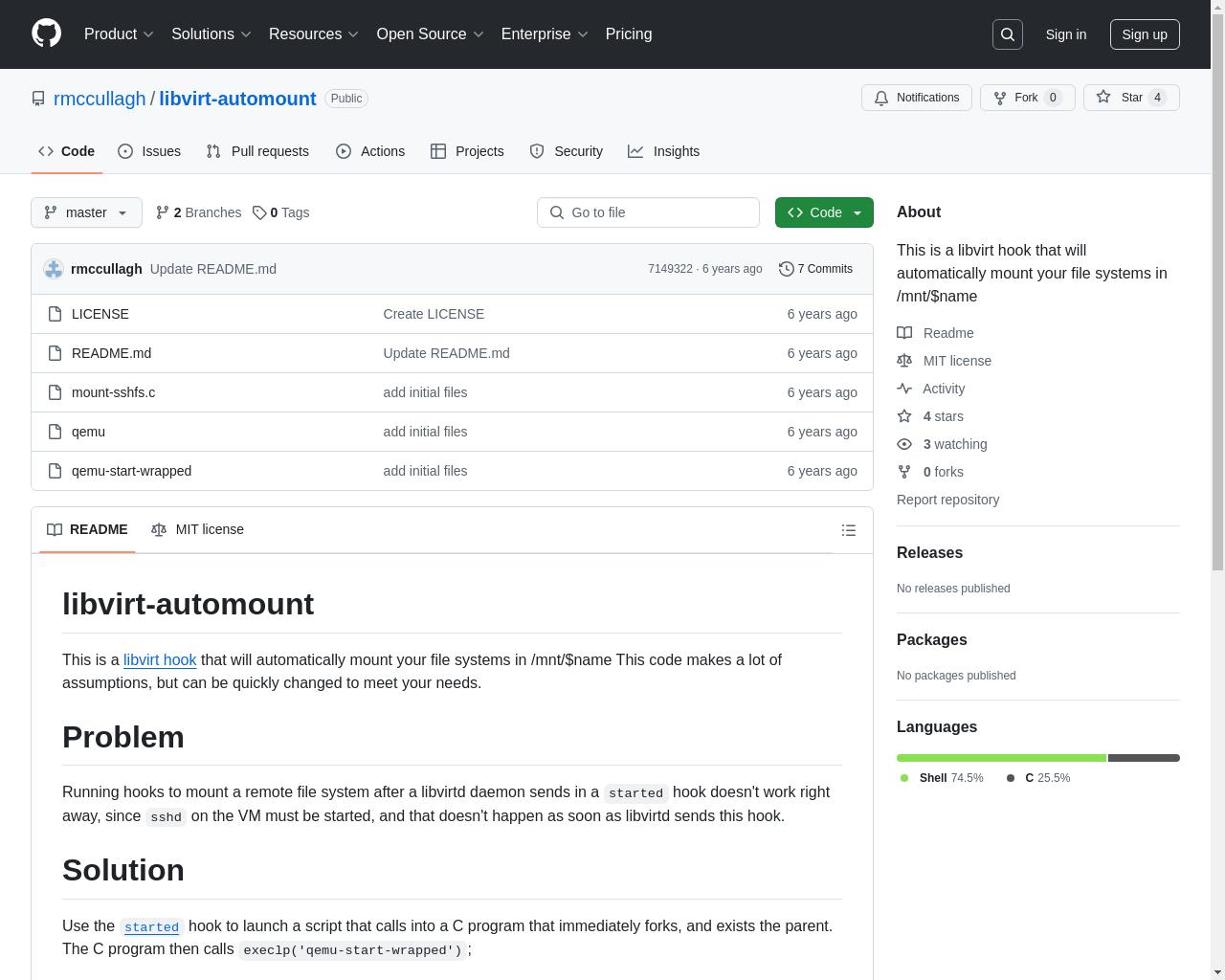View the 7 Commits history

tap(815, 269)
